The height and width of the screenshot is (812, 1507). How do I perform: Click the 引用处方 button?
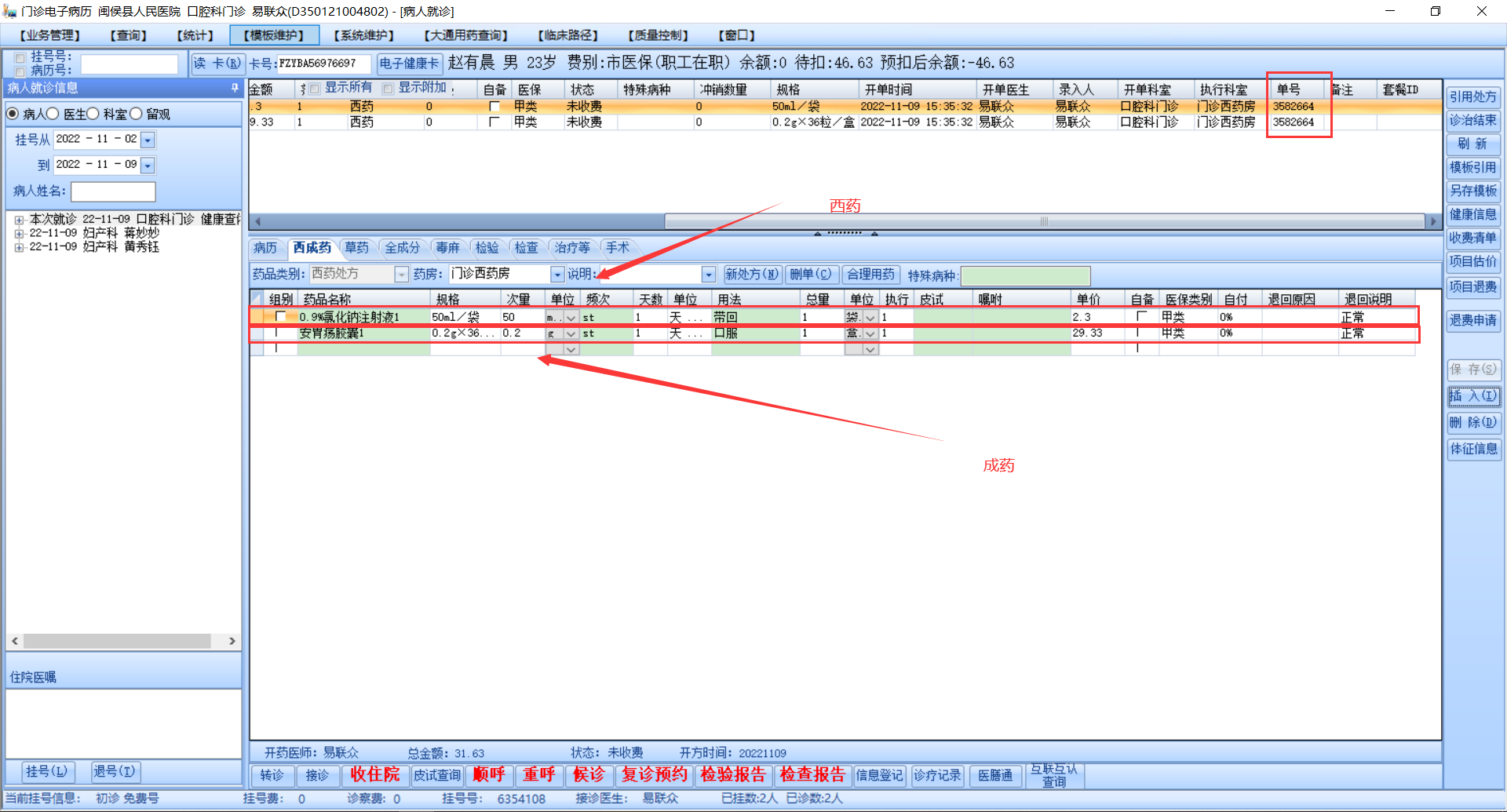point(1473,96)
